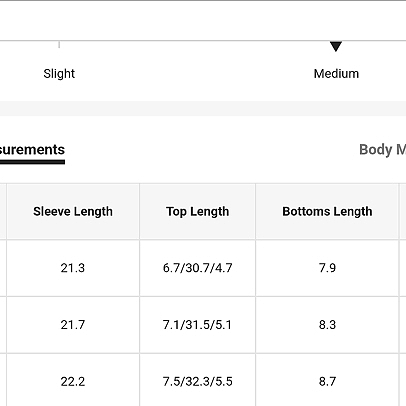The width and height of the screenshot is (406, 406).
Task: Select the 8.3 bottoms length cell
Action: pyautogui.click(x=327, y=325)
